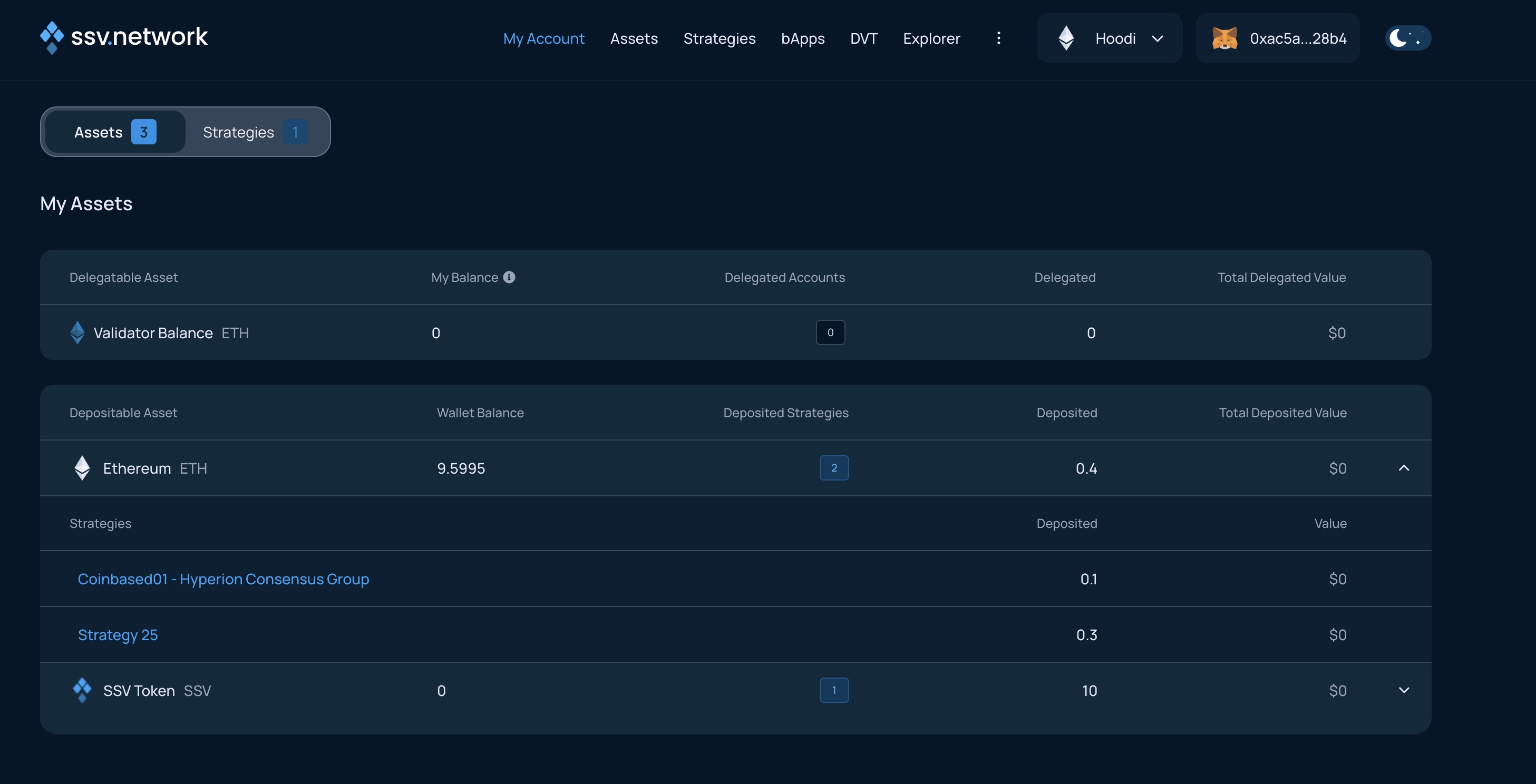Click the My Assets heading
Screen dimensions: 1536x784
point(86,203)
